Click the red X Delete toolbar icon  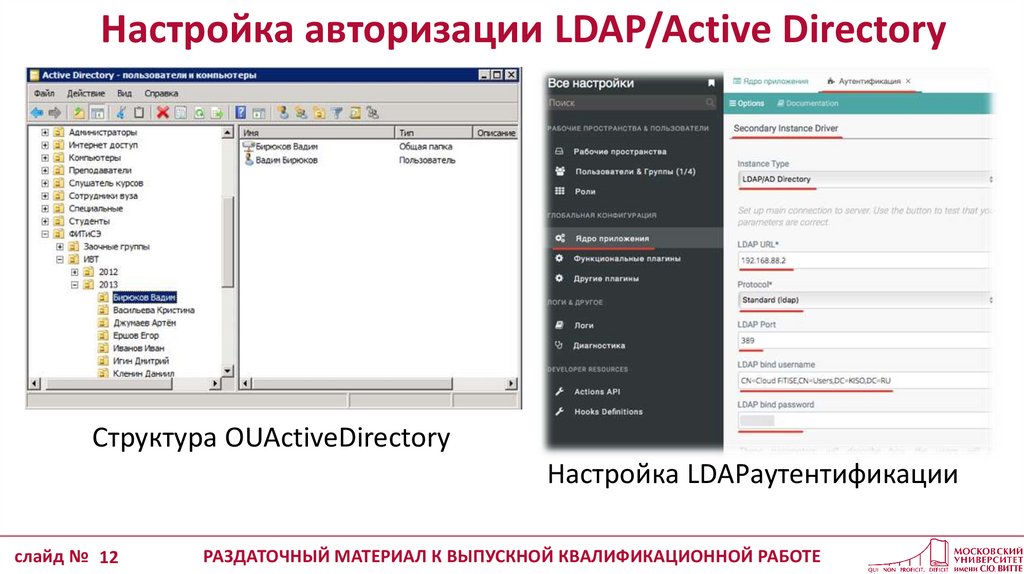click(x=163, y=113)
